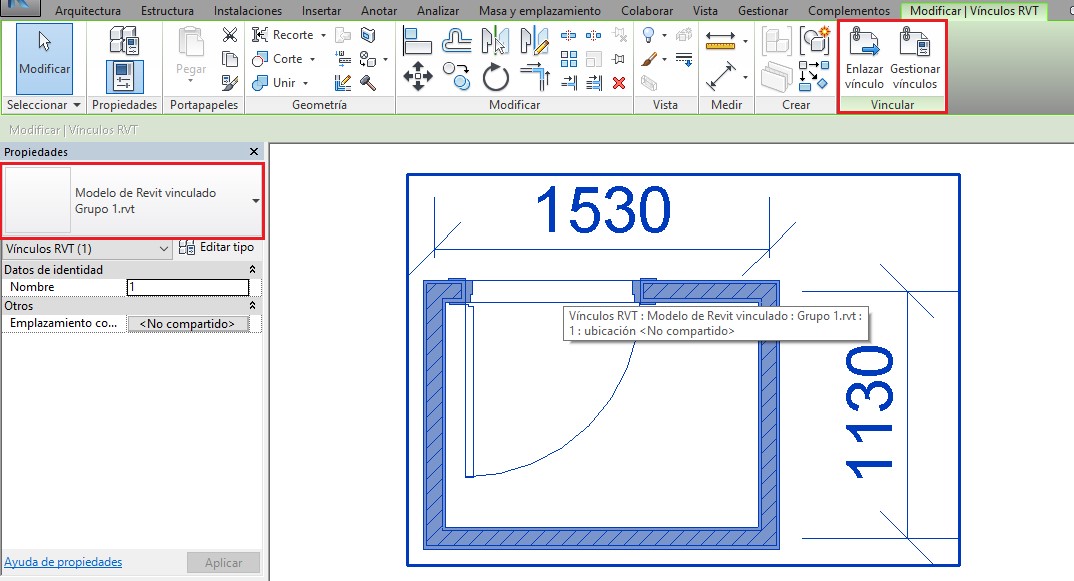The width and height of the screenshot is (1074, 581).
Task: Collapse the Datos de identidad section
Action: (x=252, y=270)
